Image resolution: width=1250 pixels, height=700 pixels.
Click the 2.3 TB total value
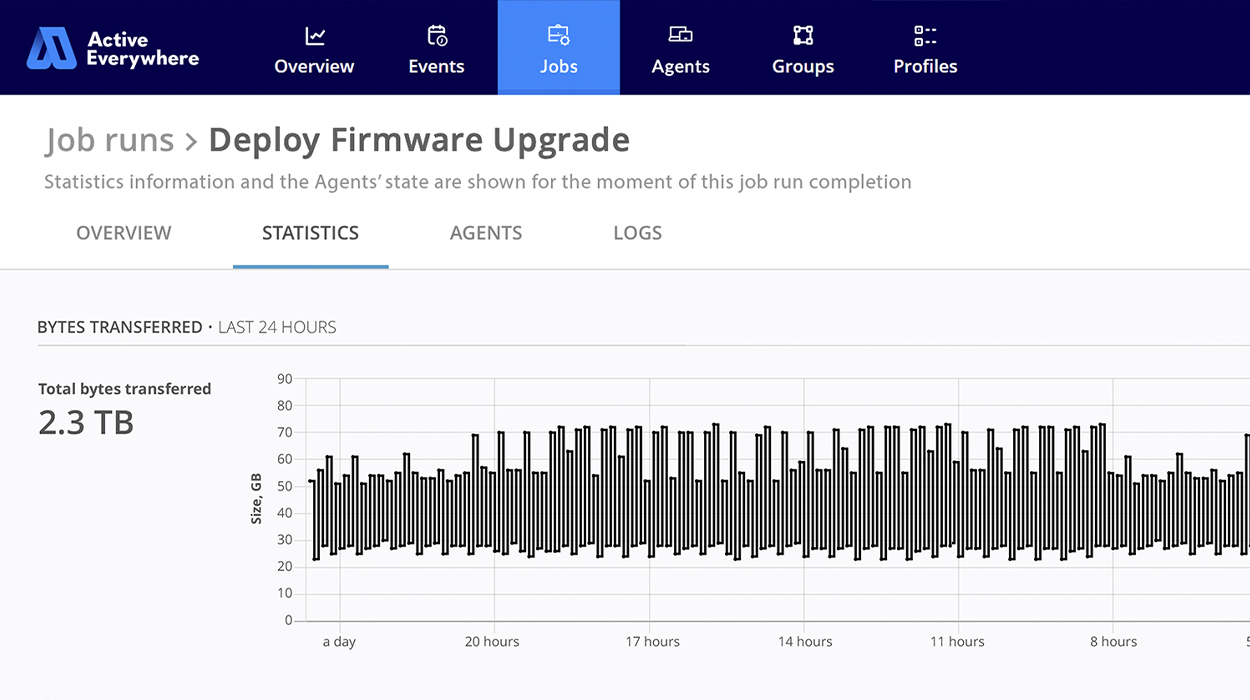point(85,422)
